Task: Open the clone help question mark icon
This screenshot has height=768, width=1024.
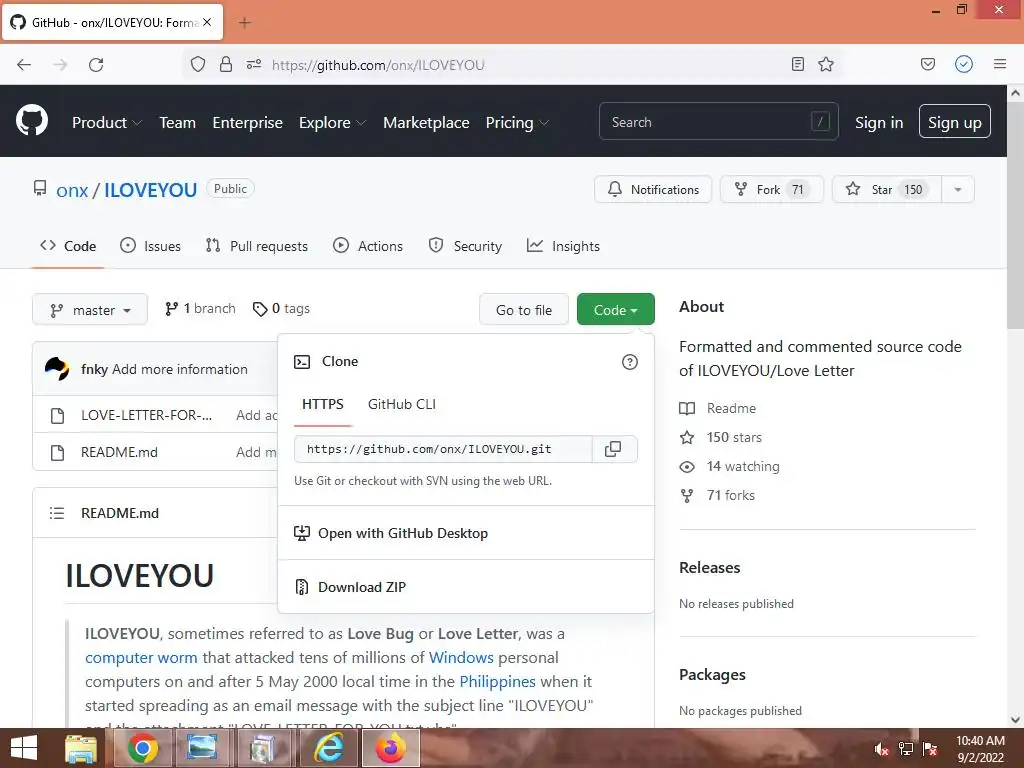Action: tap(630, 362)
